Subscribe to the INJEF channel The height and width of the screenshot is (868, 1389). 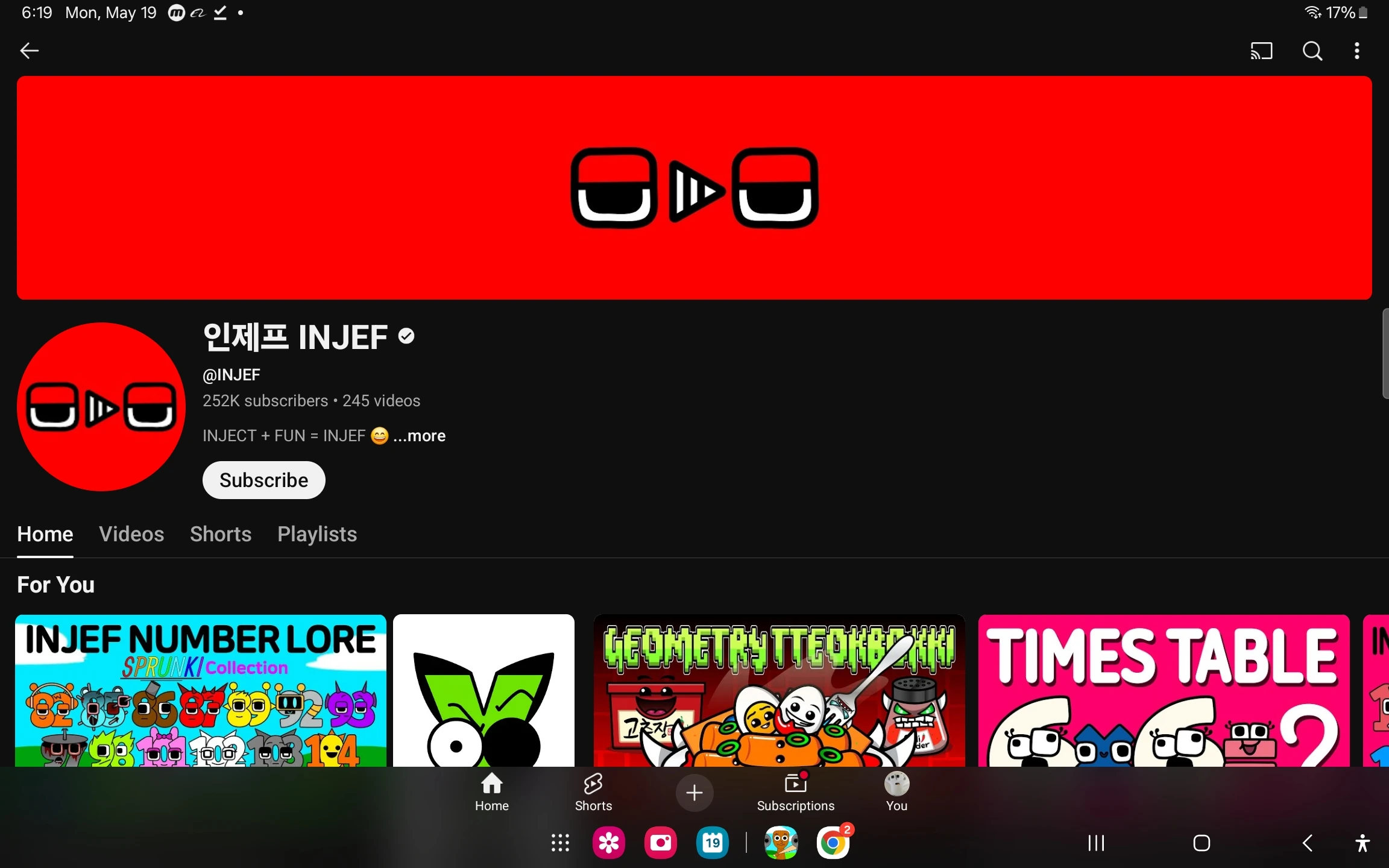point(263,480)
